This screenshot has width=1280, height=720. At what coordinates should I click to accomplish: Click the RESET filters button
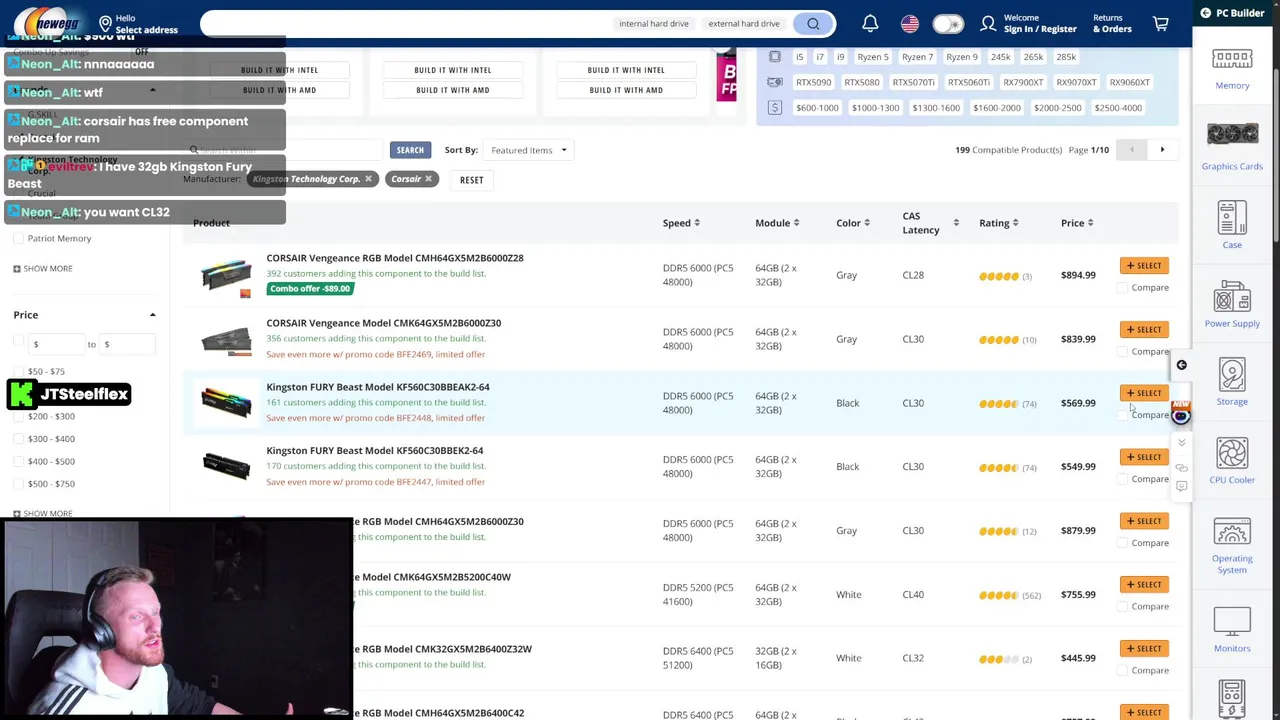coord(471,180)
